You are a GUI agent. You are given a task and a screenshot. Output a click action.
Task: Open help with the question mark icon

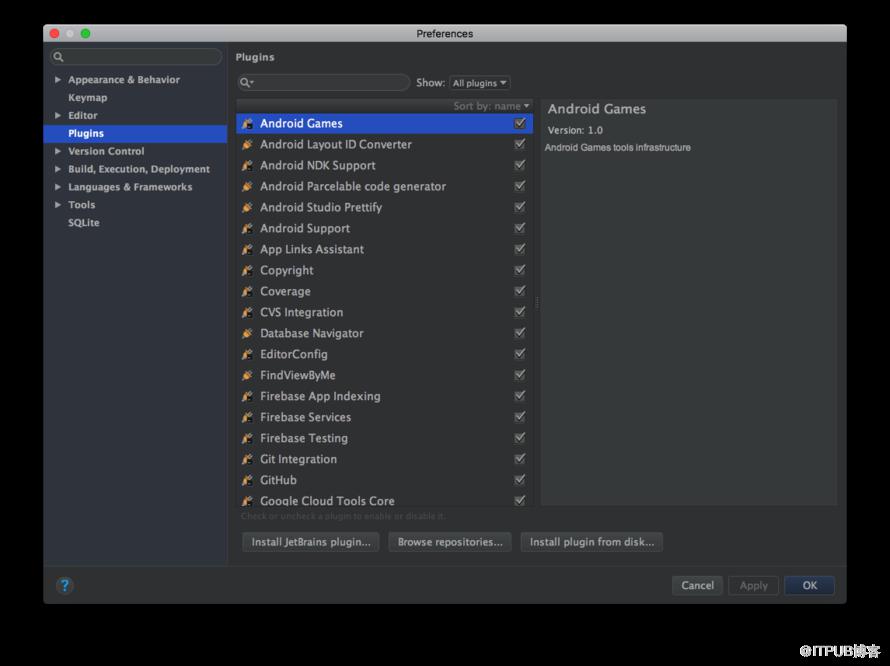click(65, 585)
